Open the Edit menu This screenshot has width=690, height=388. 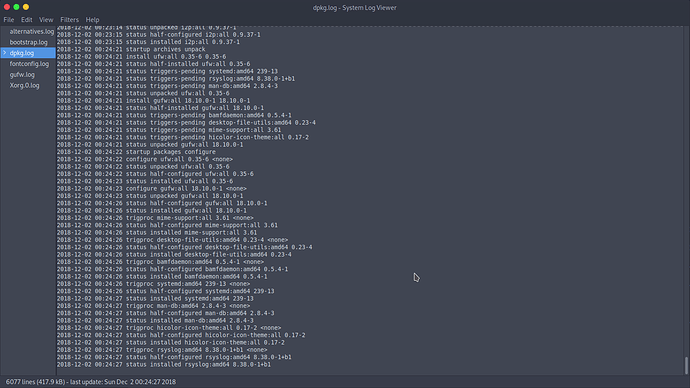pyautogui.click(x=26, y=20)
